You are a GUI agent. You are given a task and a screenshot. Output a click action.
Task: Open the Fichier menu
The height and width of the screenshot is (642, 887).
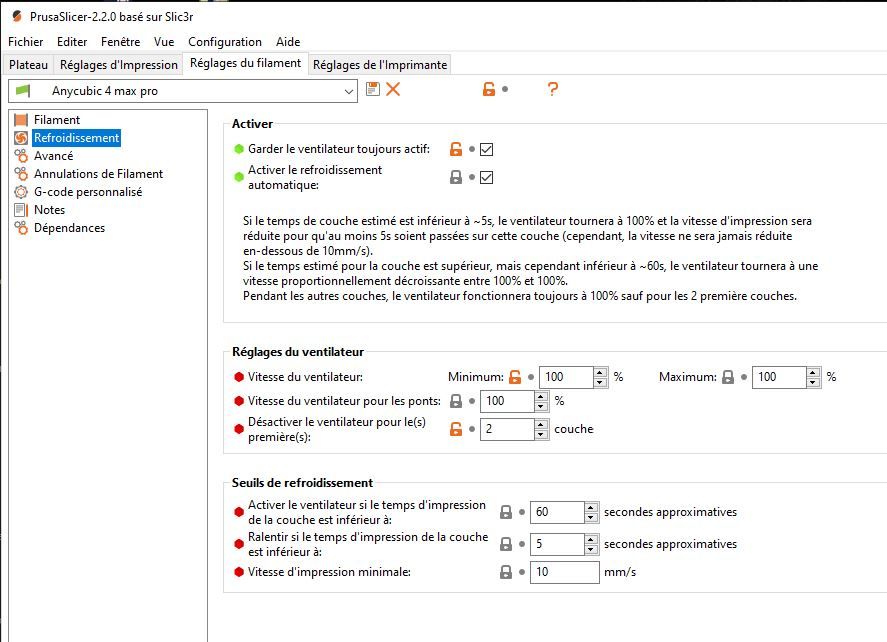(x=25, y=42)
